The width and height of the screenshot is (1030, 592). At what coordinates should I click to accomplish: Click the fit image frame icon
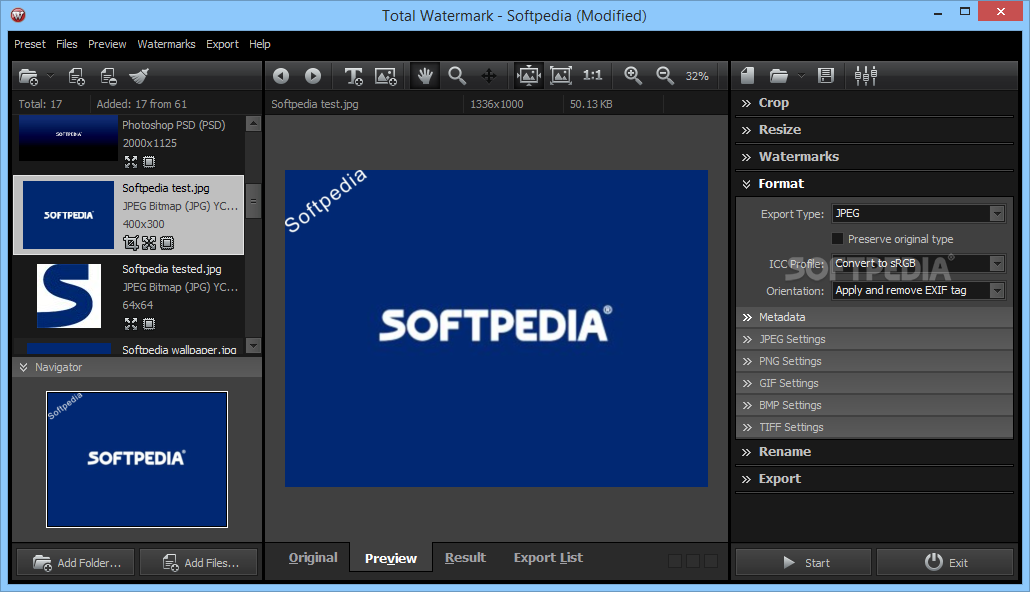[x=560, y=76]
